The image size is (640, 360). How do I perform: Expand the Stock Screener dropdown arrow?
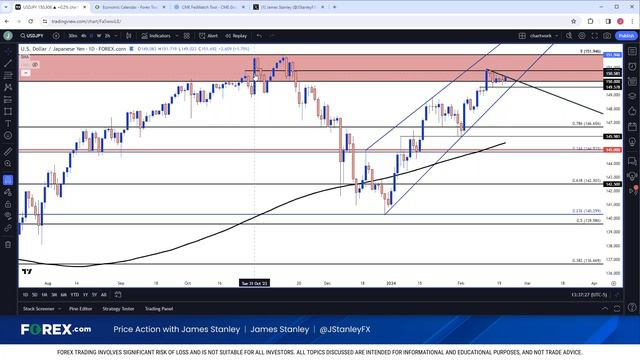60,309
